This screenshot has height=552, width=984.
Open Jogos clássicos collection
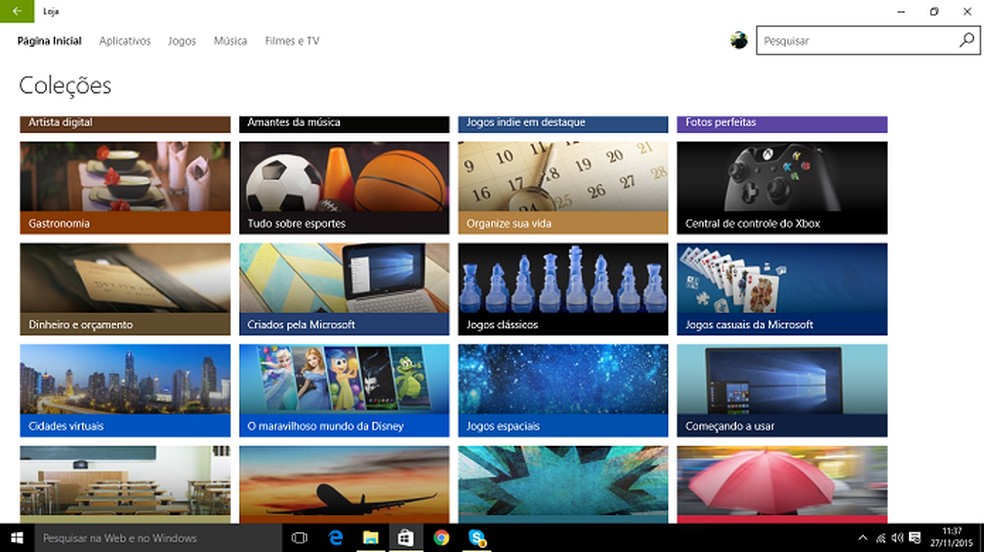(x=563, y=289)
